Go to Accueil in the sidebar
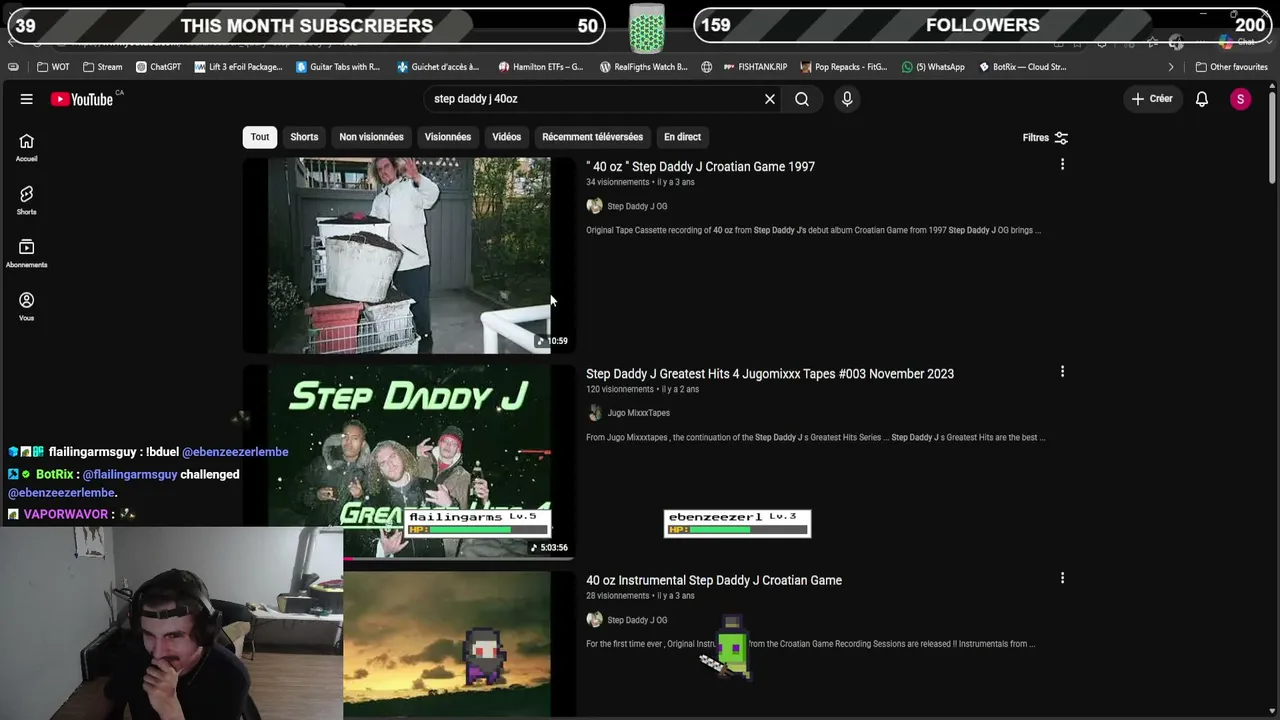This screenshot has height=720, width=1280. [x=27, y=147]
